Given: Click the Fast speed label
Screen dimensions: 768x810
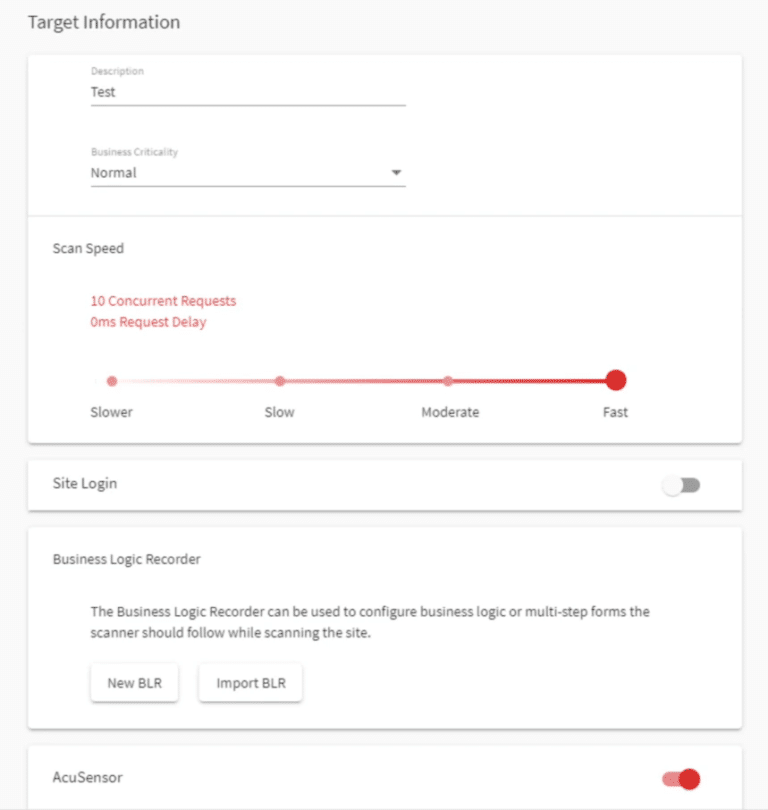Looking at the screenshot, I should [616, 412].
